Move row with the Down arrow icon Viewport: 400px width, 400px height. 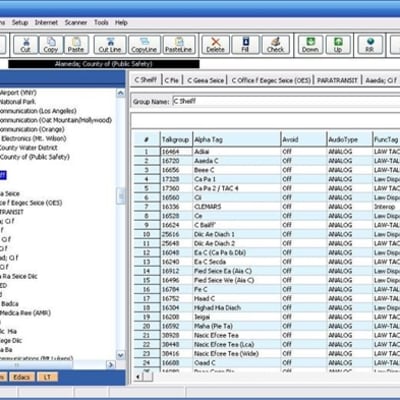[310, 45]
